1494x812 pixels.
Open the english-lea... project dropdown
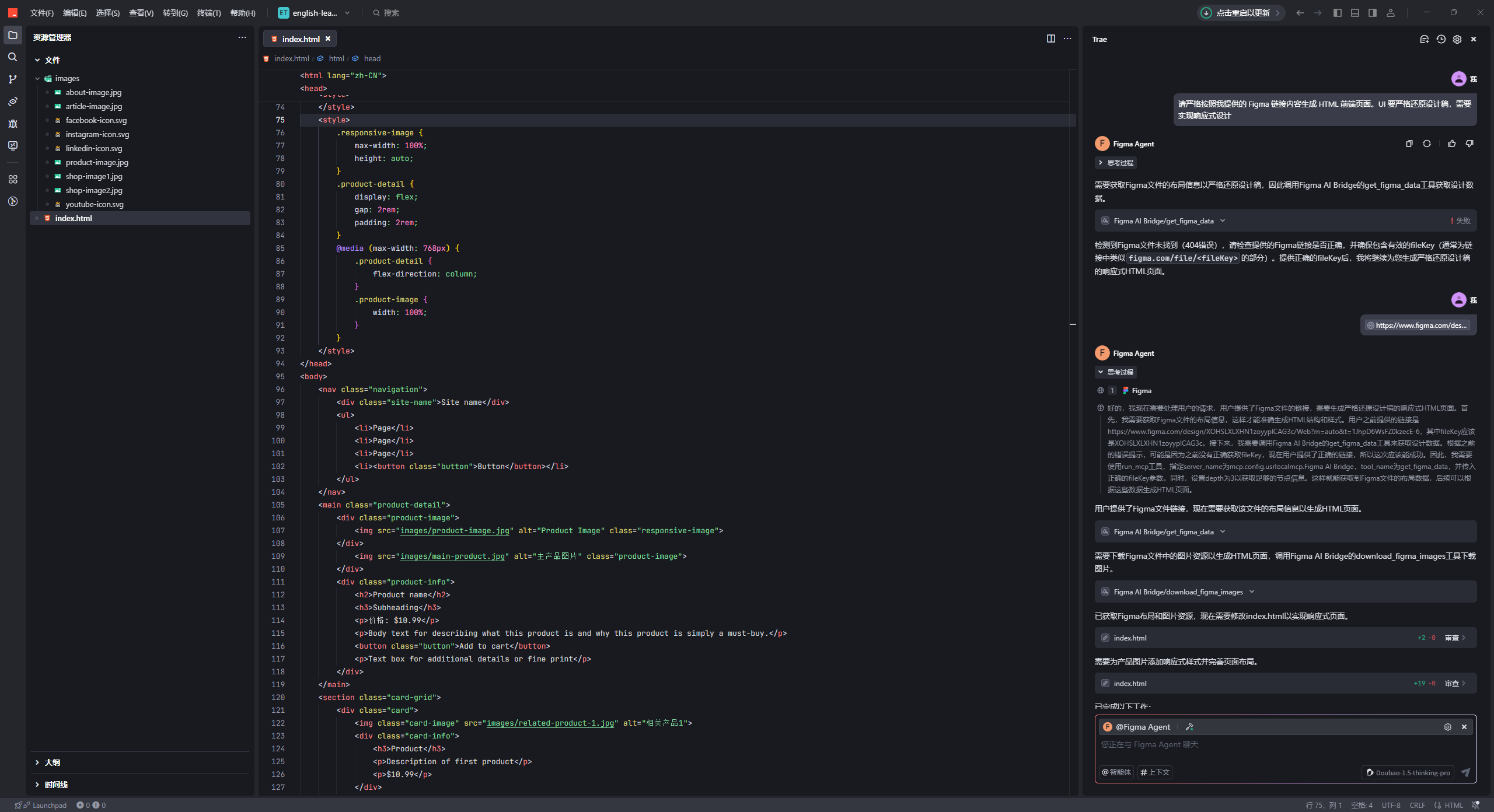tap(314, 13)
